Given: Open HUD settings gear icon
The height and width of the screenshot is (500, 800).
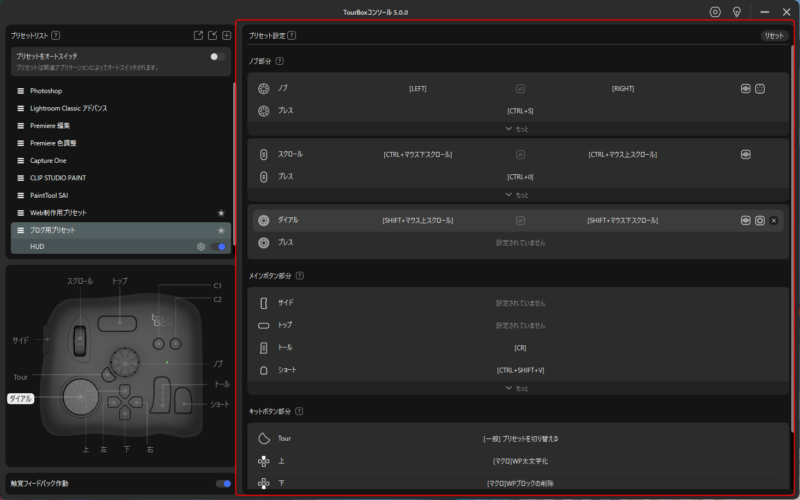Looking at the screenshot, I should pos(201,246).
